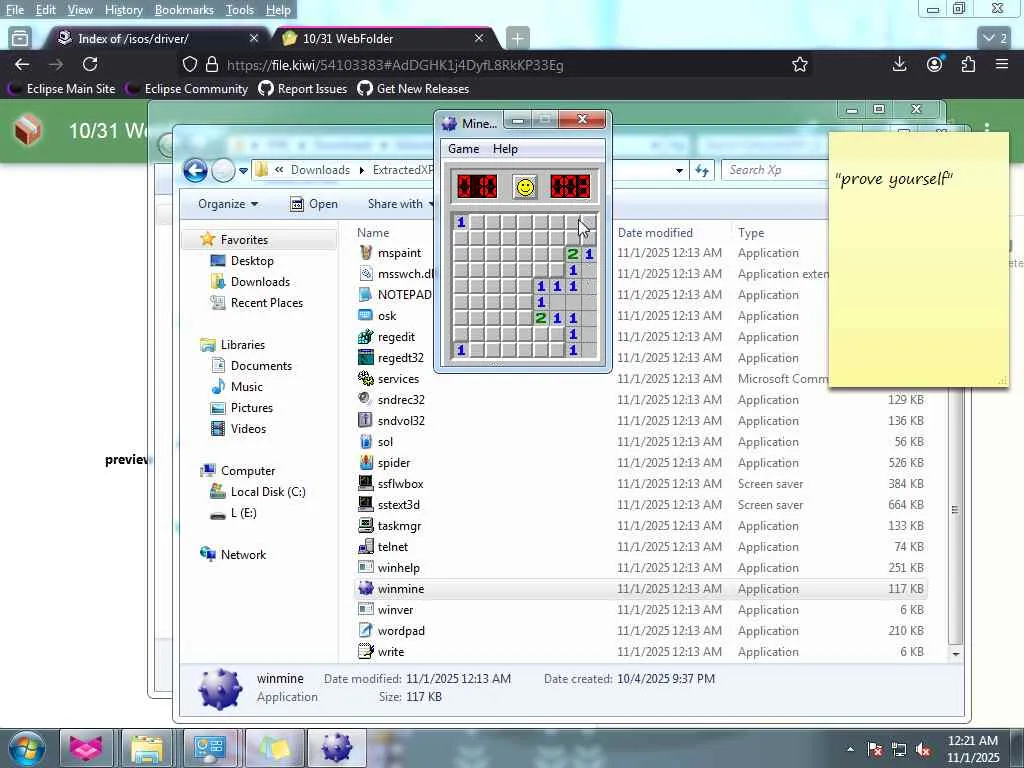Click the sol solitaire icon
Screen dimensions: 1024x768
pos(366,441)
